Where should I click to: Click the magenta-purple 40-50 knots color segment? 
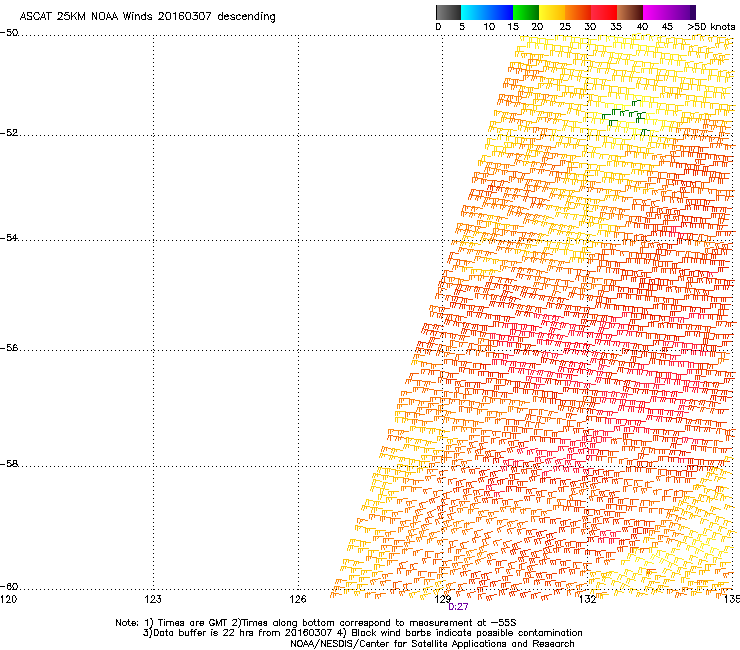(669, 12)
